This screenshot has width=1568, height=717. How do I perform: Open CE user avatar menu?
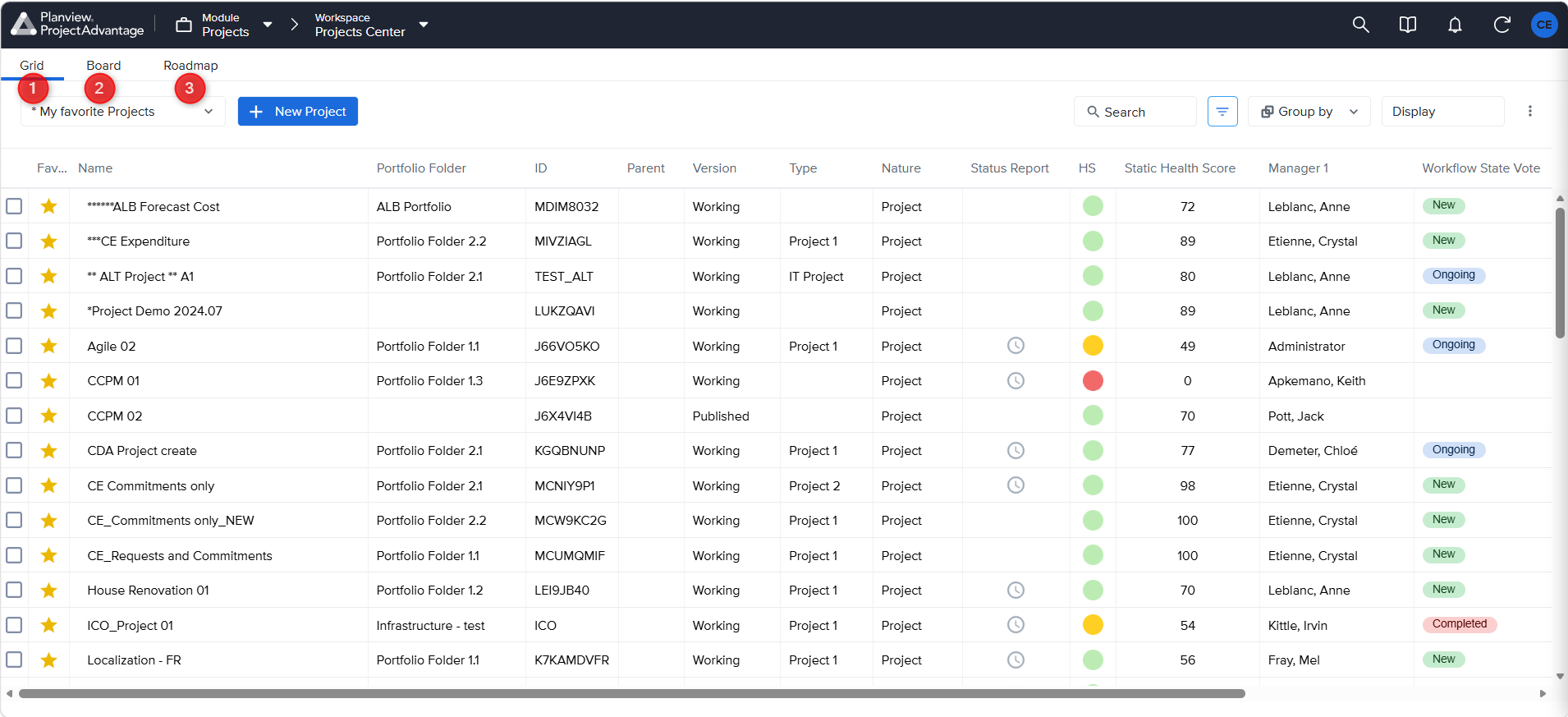tap(1544, 25)
